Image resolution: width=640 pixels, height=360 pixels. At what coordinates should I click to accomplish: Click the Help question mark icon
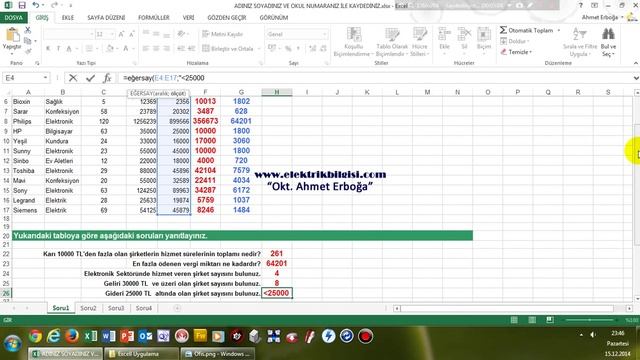(x=581, y=5)
